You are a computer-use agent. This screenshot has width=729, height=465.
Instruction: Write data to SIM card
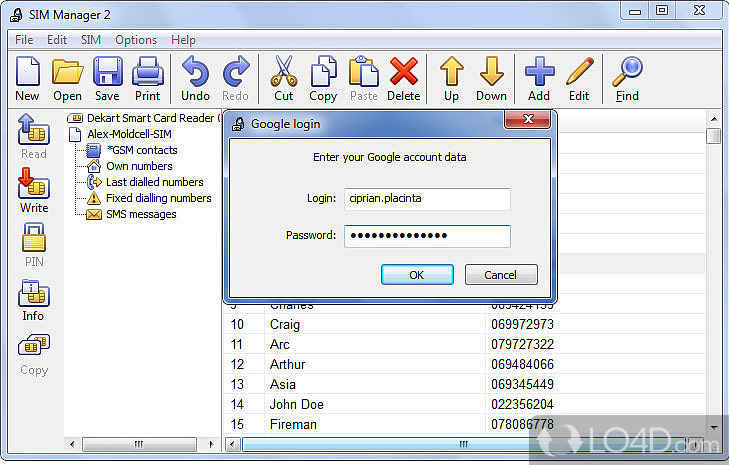[34, 190]
